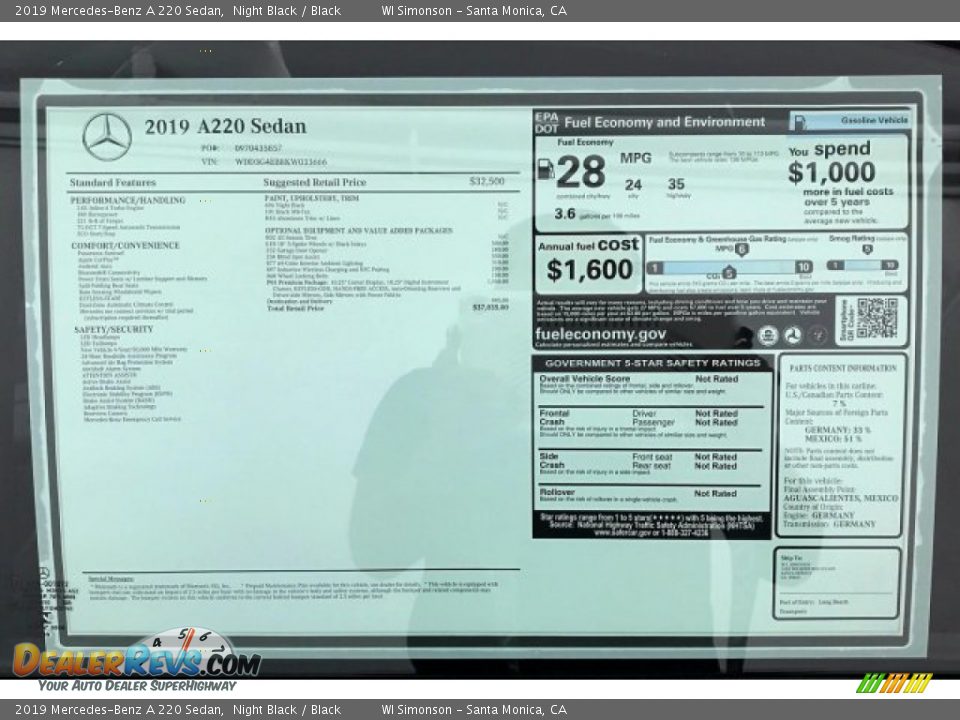The height and width of the screenshot is (720, 960).
Task: Click the Government 5-Star Safety Ratings header
Action: point(652,363)
